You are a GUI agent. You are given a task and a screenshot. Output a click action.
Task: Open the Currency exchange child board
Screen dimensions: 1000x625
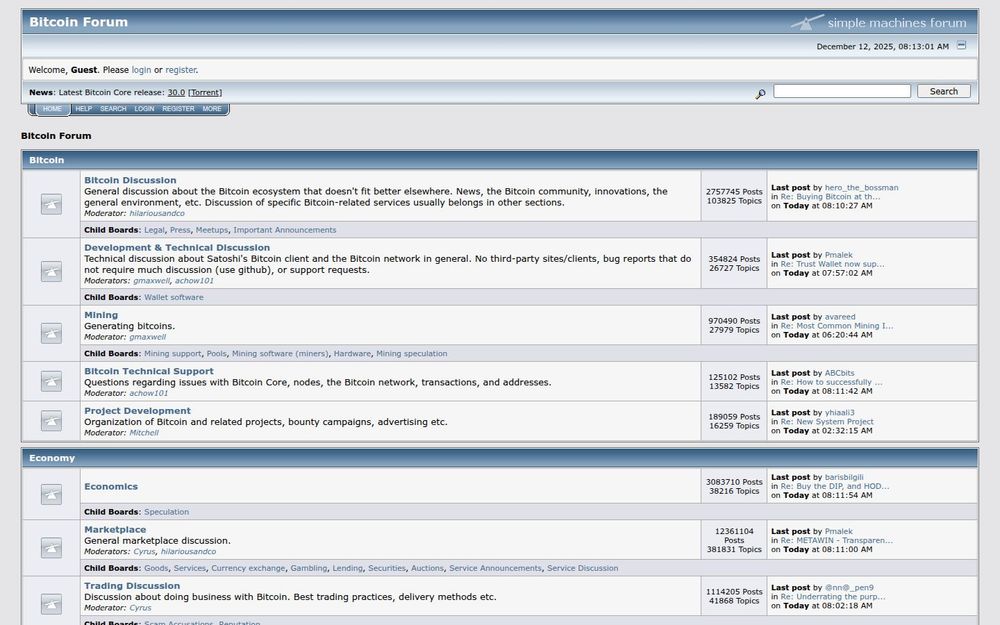[x=248, y=568]
